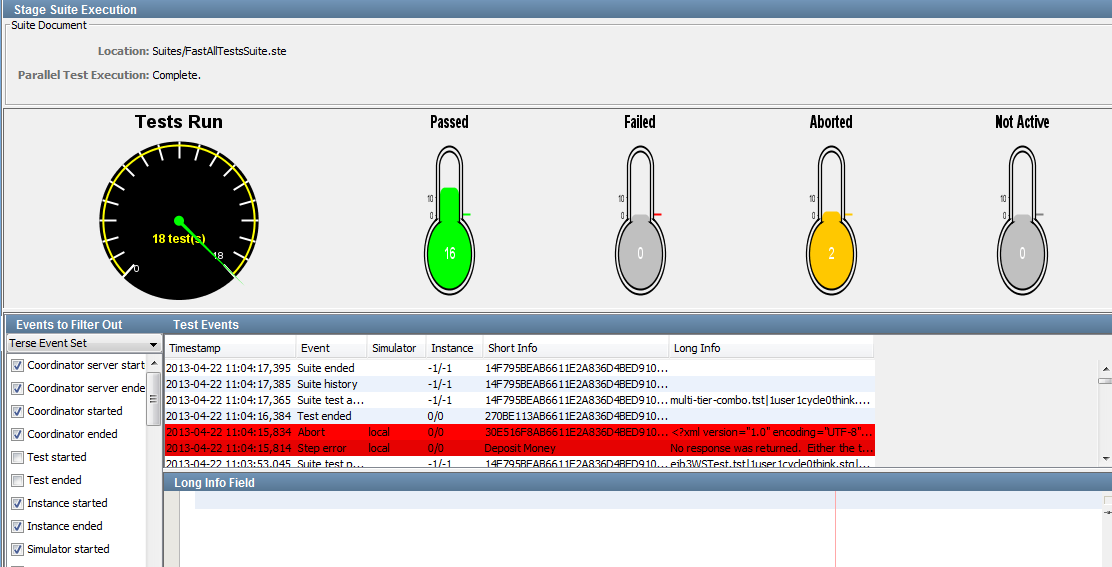The image size is (1112, 567).
Task: Select the Step error Deposit Money row
Action: click(518, 448)
